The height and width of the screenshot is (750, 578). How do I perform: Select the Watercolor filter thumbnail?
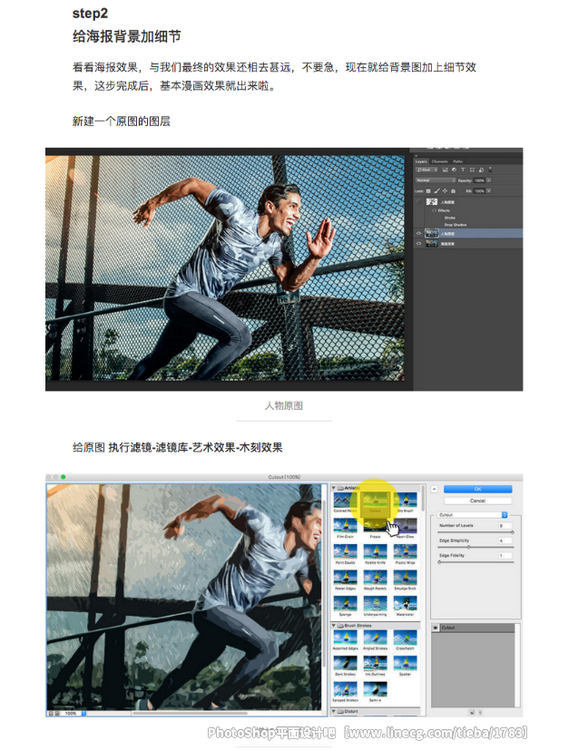405,603
